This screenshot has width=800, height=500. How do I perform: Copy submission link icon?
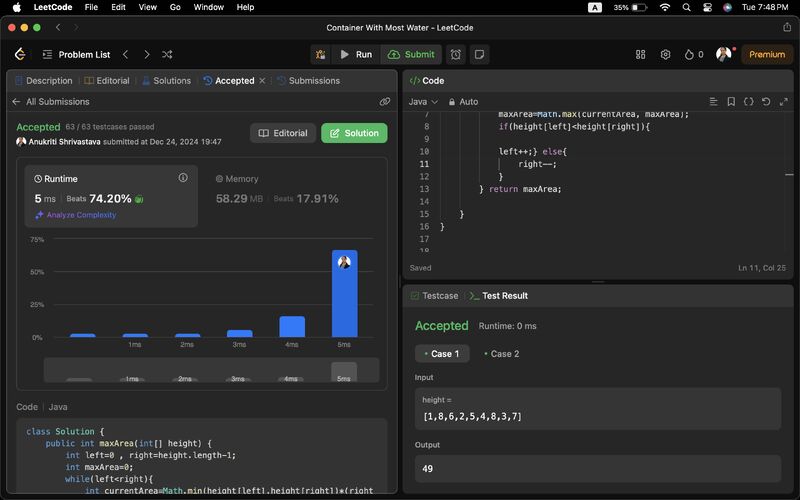(385, 102)
